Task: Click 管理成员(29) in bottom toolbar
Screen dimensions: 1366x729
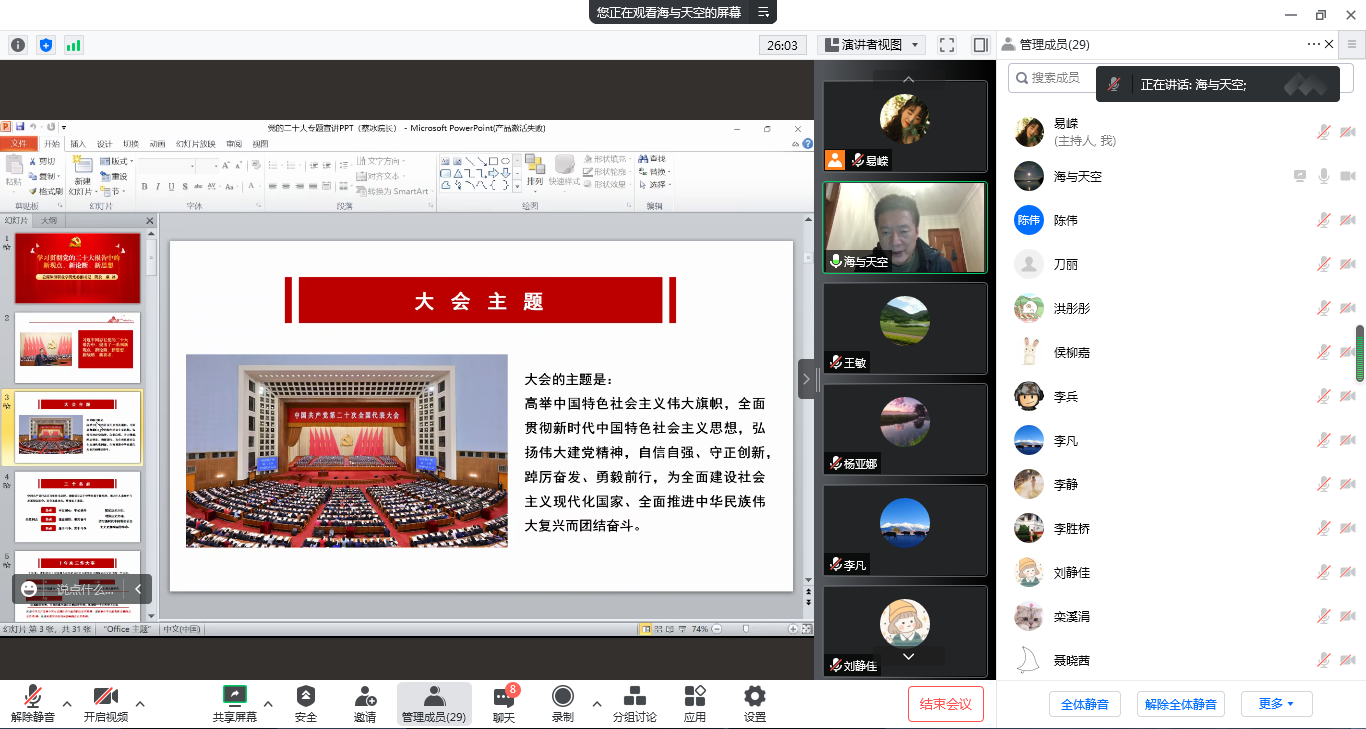Action: (434, 704)
